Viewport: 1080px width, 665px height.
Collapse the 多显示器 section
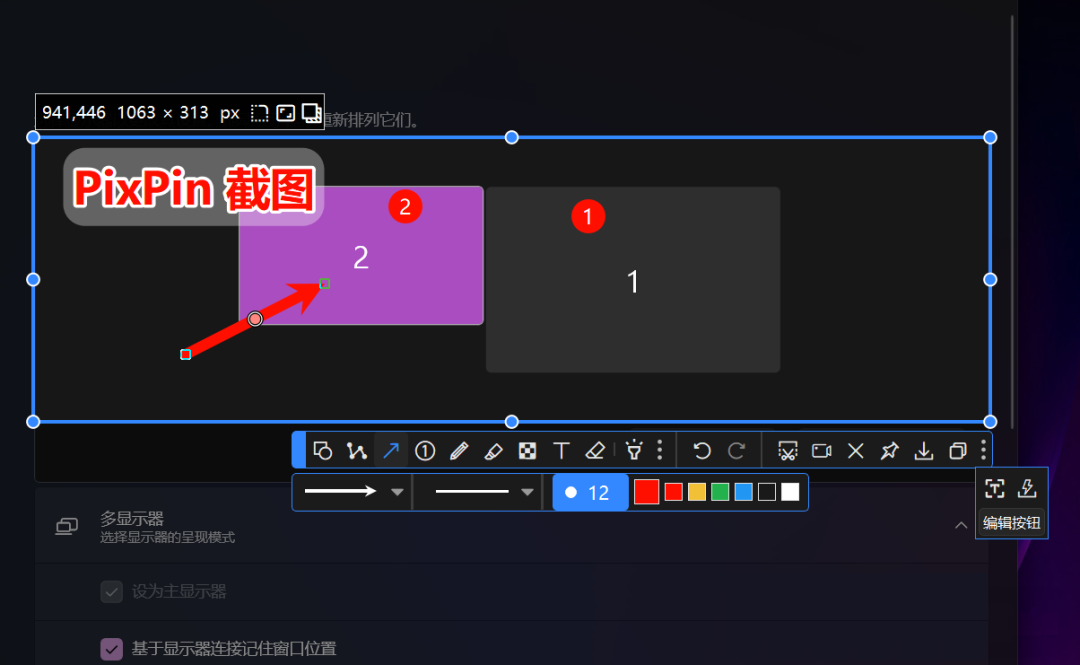[x=960, y=526]
